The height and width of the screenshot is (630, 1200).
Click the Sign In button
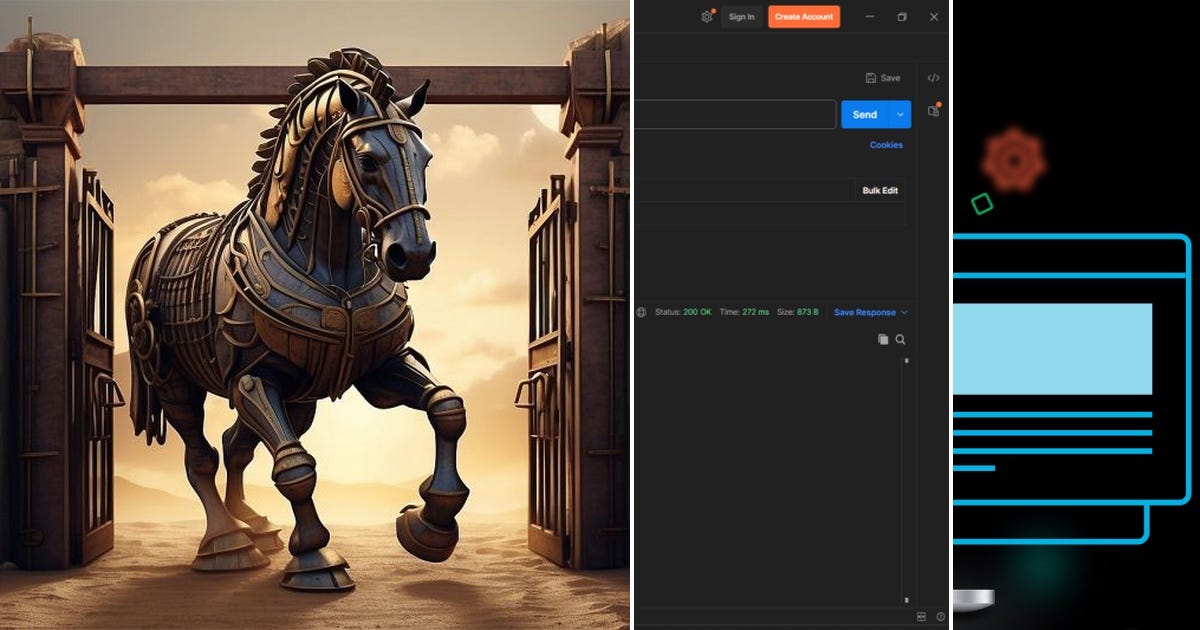[x=742, y=17]
